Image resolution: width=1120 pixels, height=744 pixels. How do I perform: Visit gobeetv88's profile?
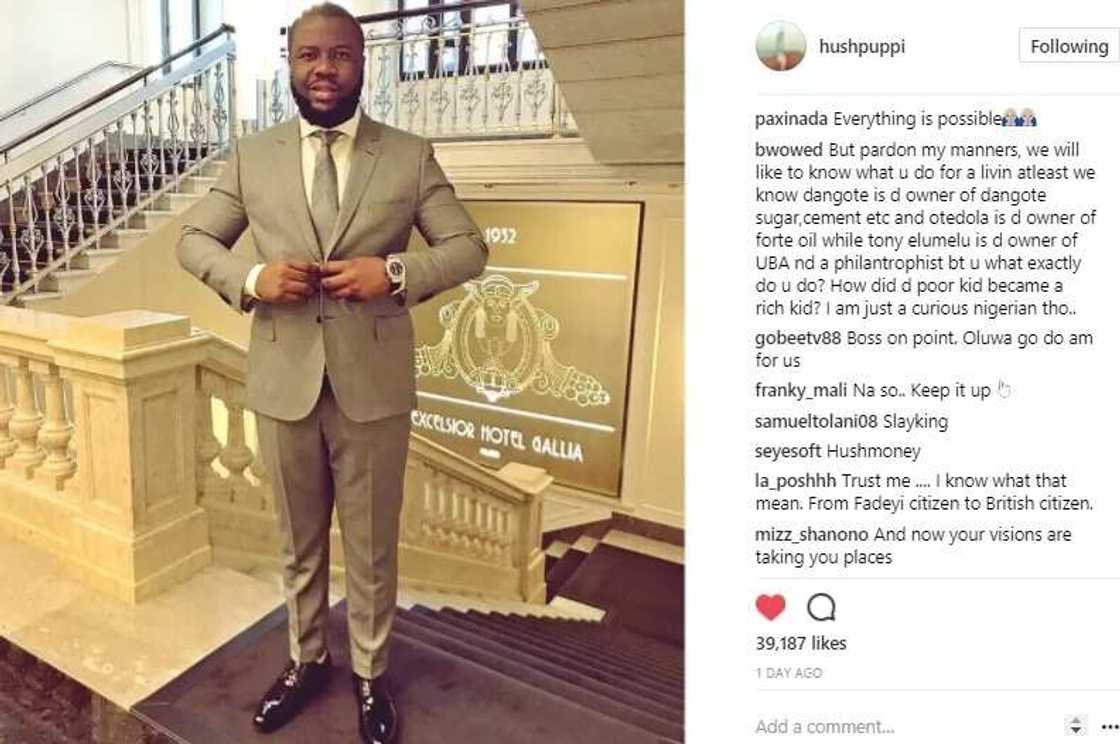(x=799, y=338)
